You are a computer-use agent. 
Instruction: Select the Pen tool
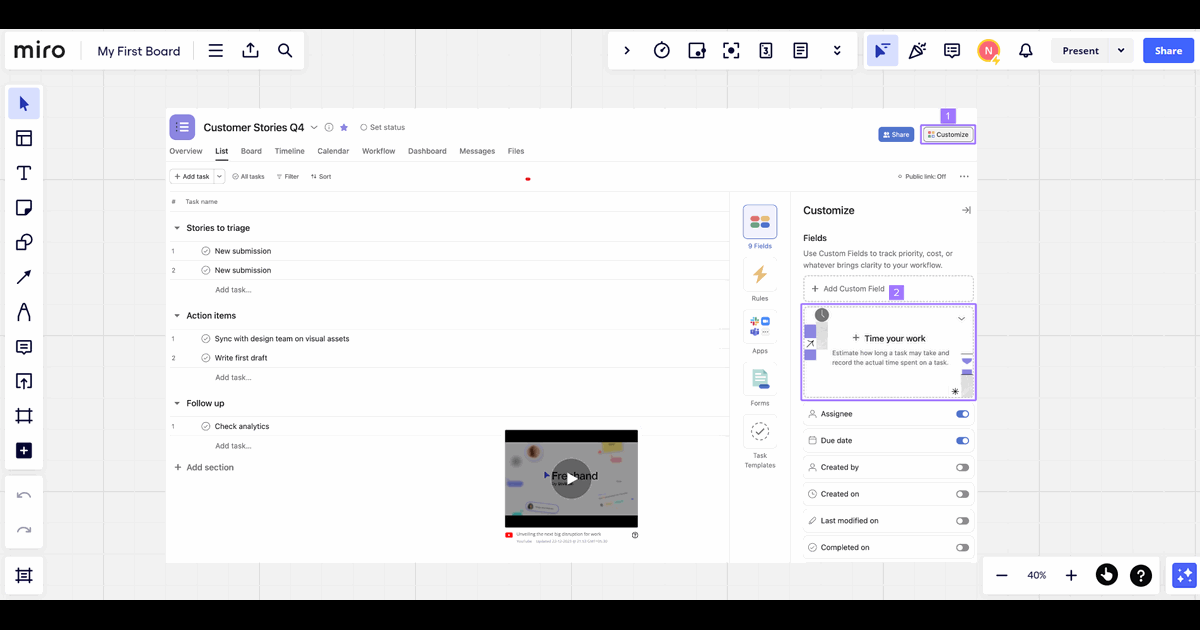click(24, 312)
